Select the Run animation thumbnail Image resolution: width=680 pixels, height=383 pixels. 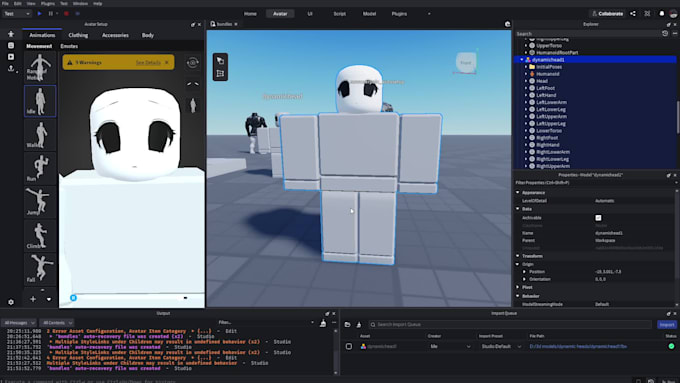[x=40, y=168]
